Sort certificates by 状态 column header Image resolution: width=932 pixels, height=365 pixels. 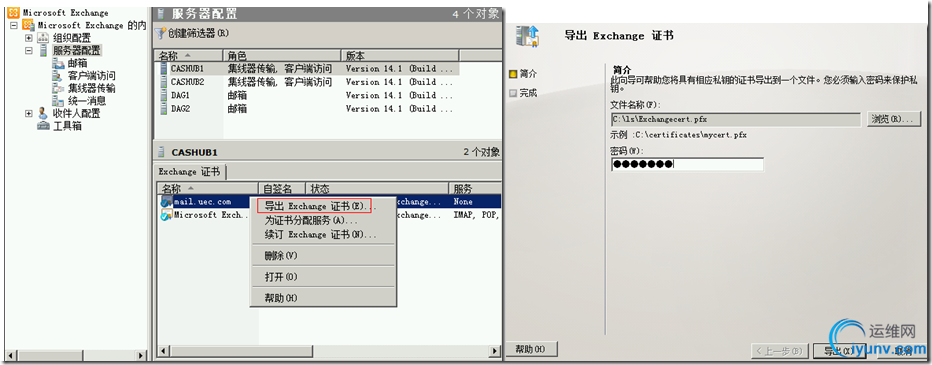coord(376,188)
